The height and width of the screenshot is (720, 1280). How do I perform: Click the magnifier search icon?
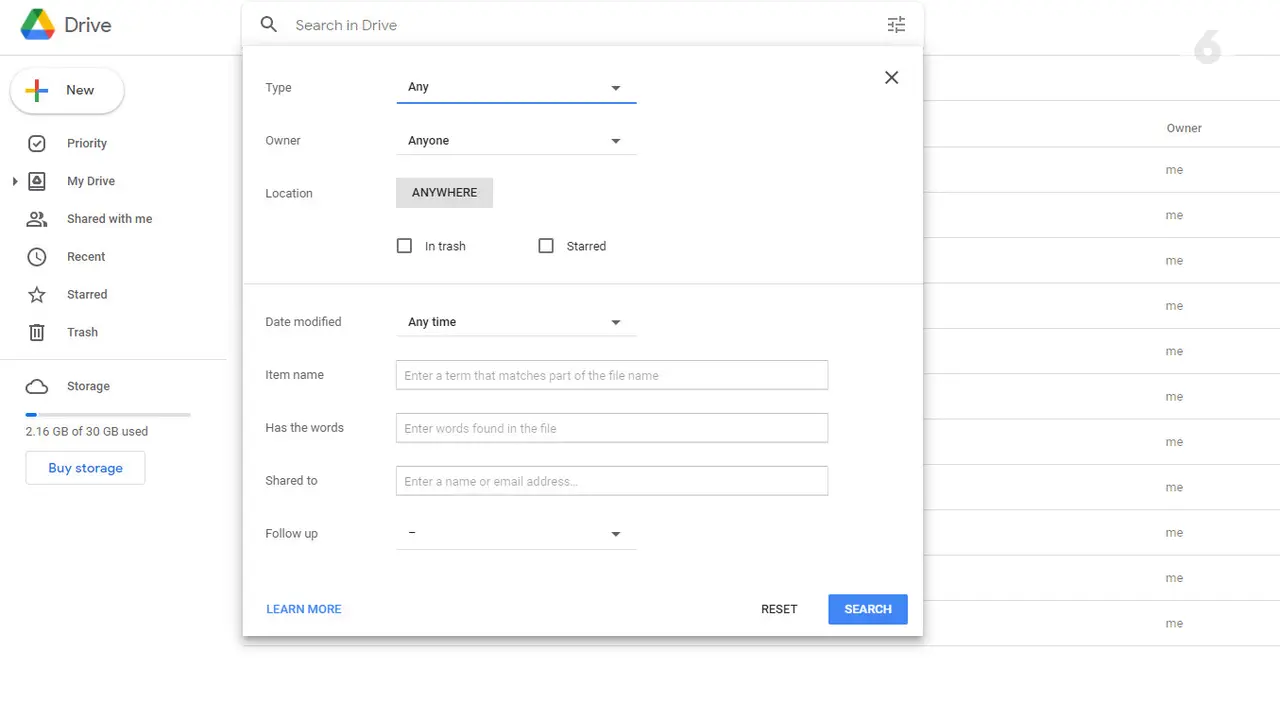pos(269,24)
